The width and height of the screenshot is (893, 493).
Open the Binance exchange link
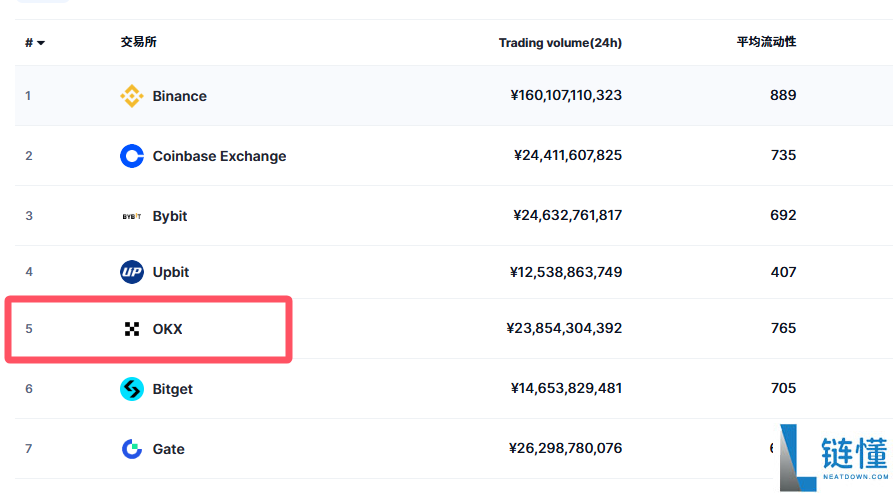point(179,96)
